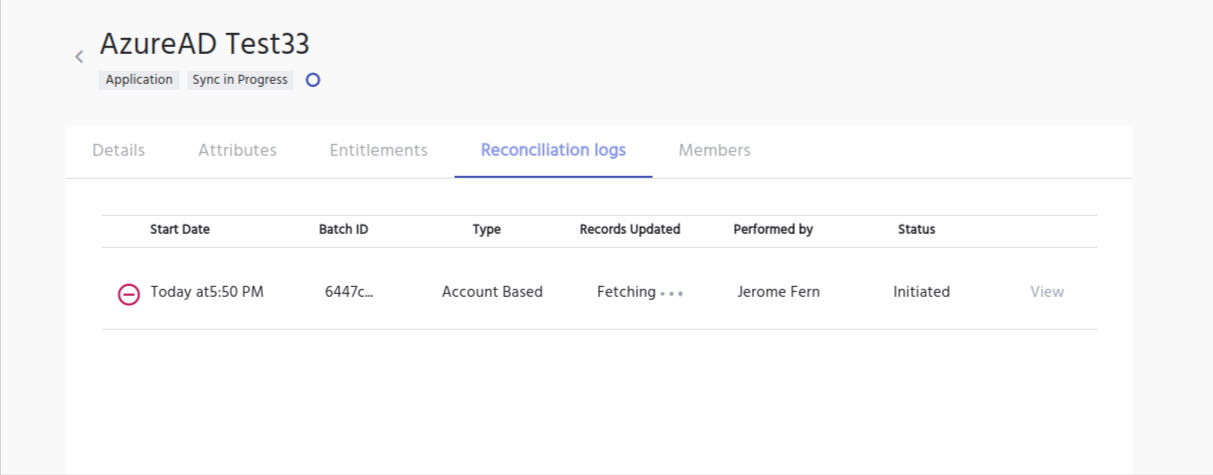Click the Status column header
This screenshot has height=475, width=1213.
pyautogui.click(x=916, y=230)
